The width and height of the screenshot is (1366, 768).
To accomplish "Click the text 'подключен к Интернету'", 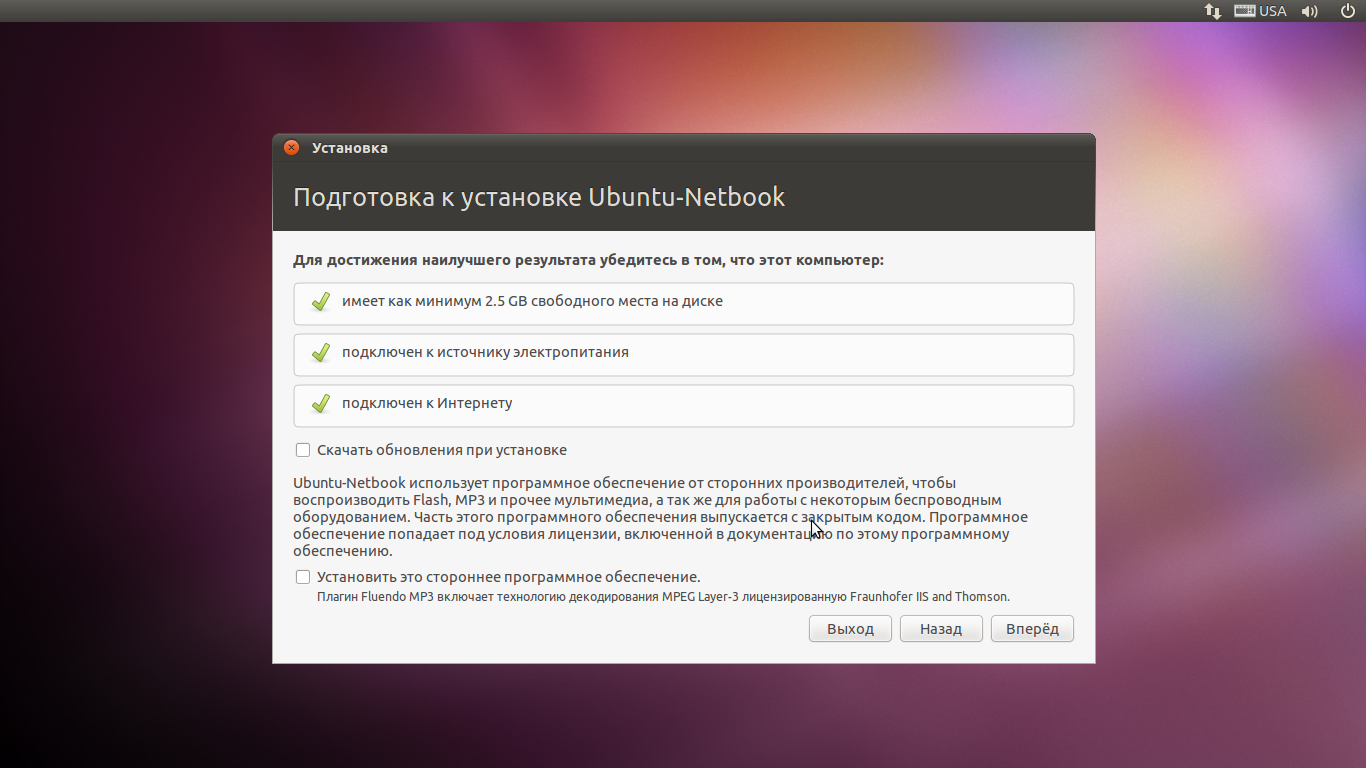I will tap(427, 403).
